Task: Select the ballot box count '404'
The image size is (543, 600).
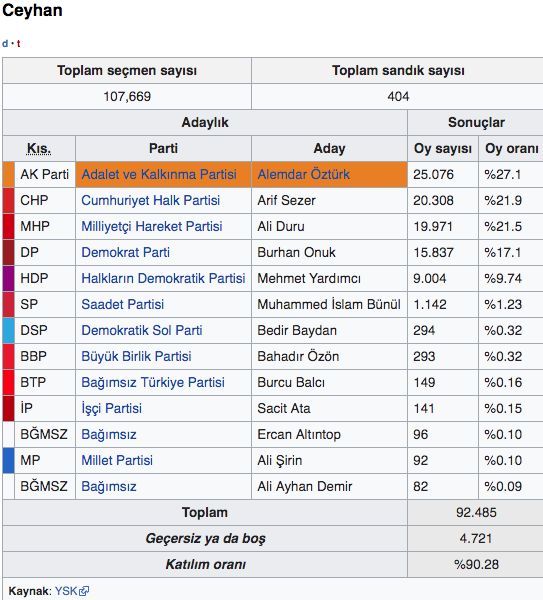Action: tap(398, 96)
